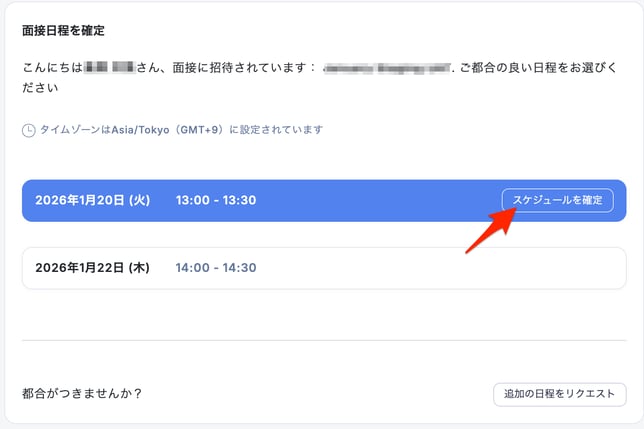Click the 都合がつきませんか？ prompt text
The image size is (644, 429).
pyautogui.click(x=82, y=393)
